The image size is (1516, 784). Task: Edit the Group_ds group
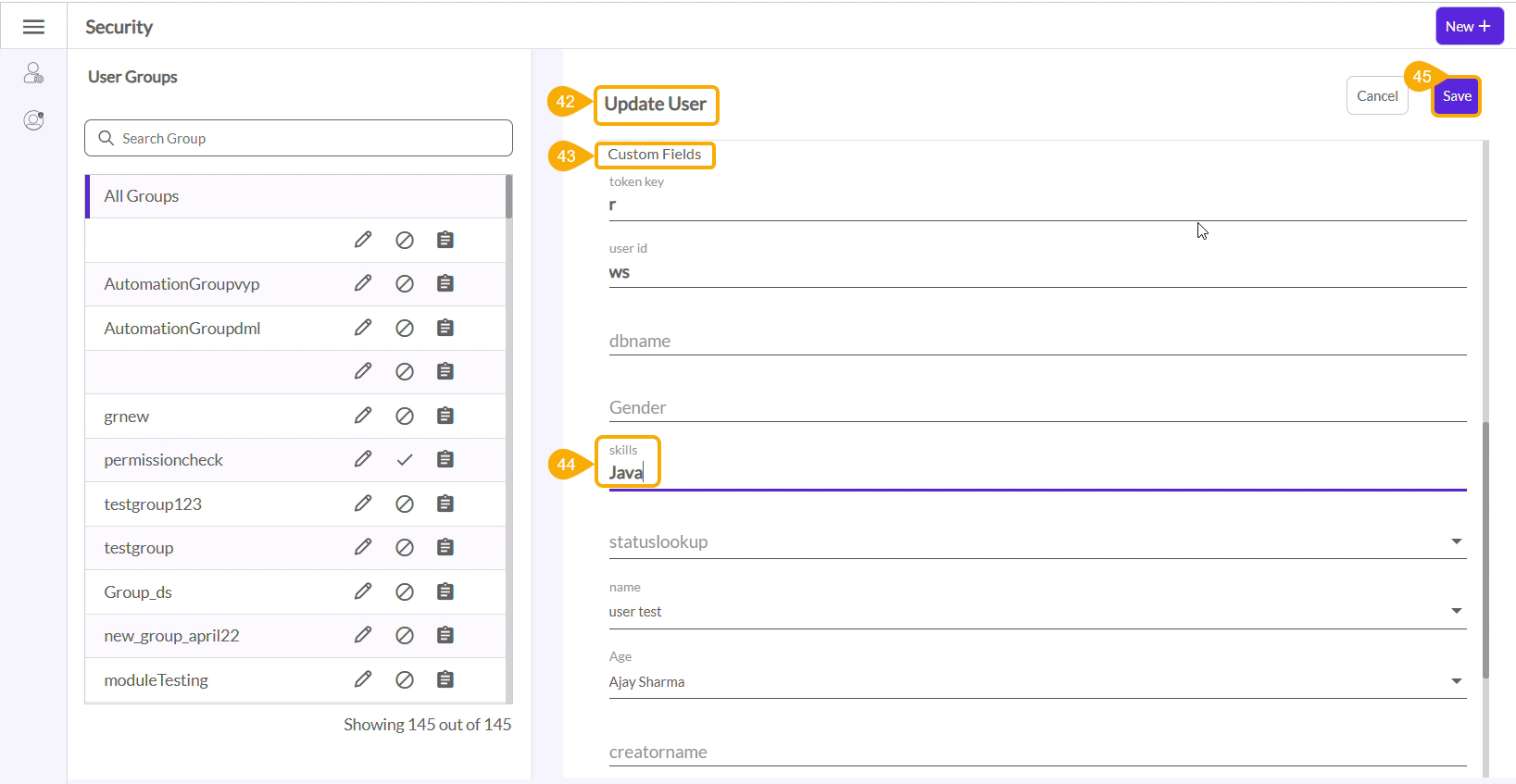(x=363, y=591)
